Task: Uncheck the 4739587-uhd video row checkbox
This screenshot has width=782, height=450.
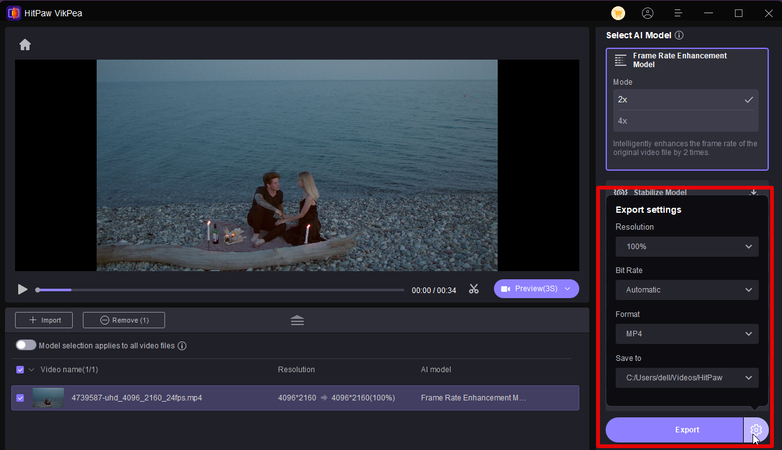Action: tap(20, 398)
